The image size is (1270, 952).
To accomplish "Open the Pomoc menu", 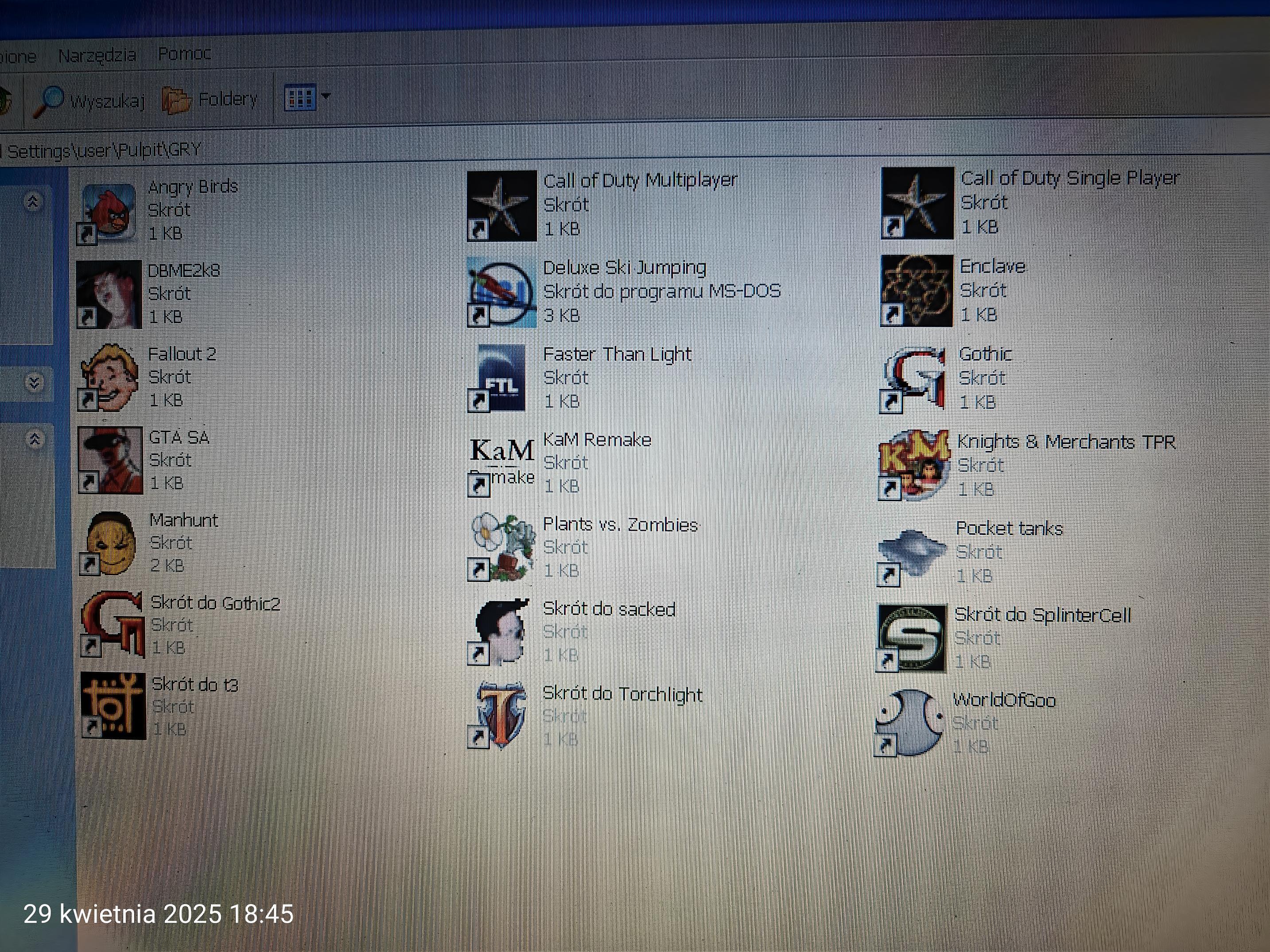I will [x=184, y=54].
